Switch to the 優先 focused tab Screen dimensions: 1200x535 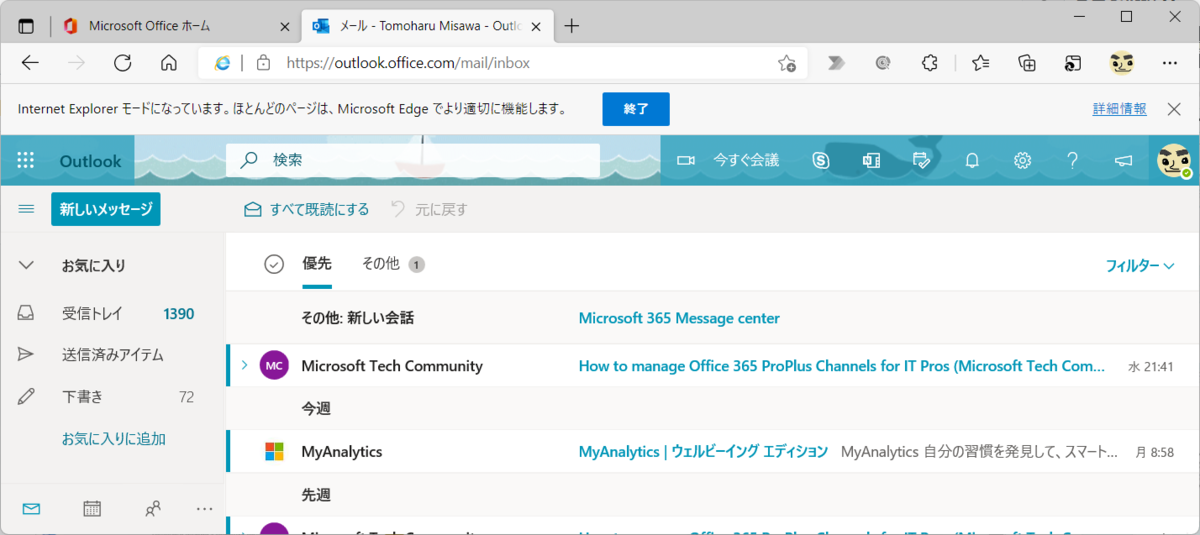(x=317, y=264)
